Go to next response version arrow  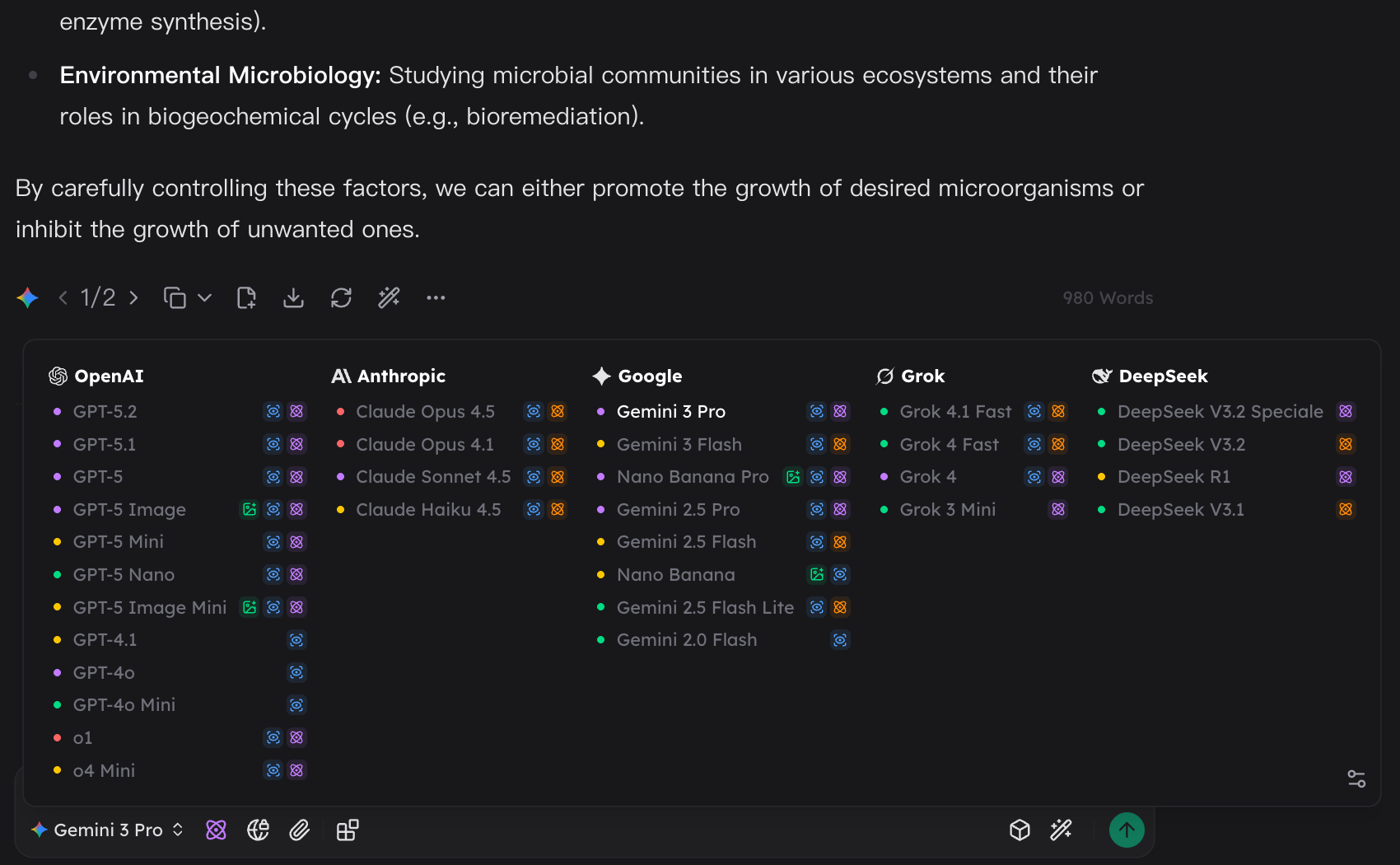coord(134,297)
